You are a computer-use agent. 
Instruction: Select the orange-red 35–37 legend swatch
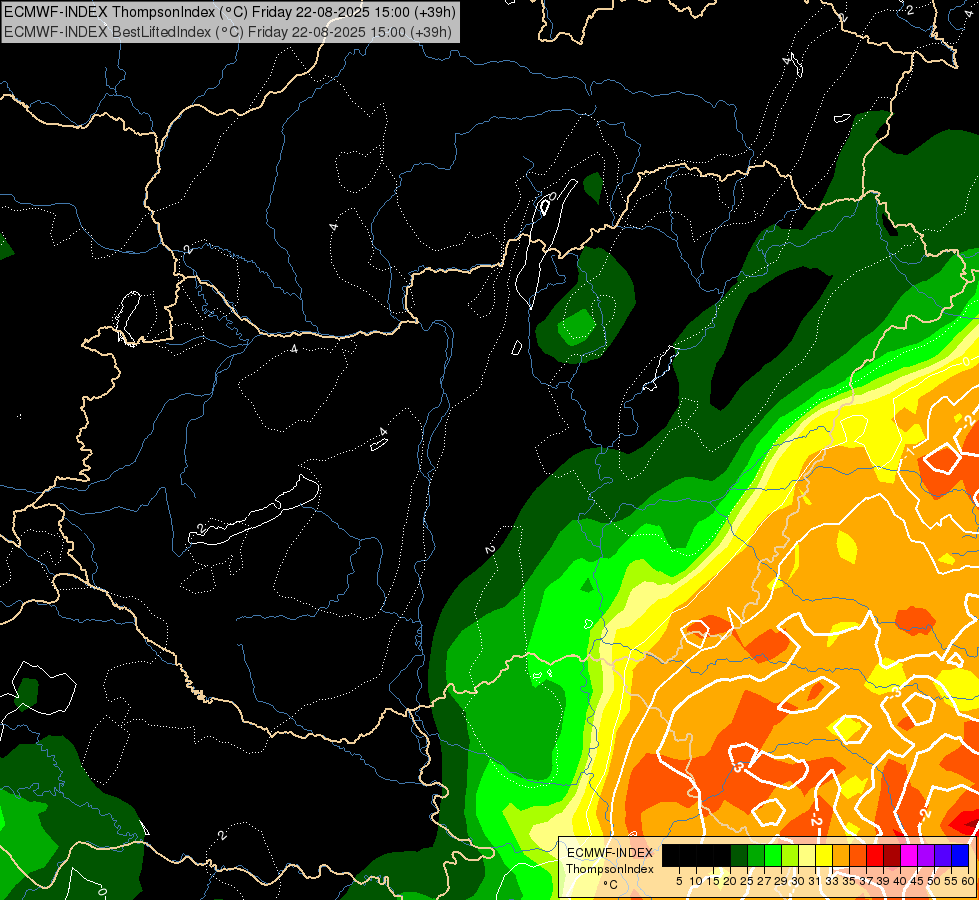858,855
